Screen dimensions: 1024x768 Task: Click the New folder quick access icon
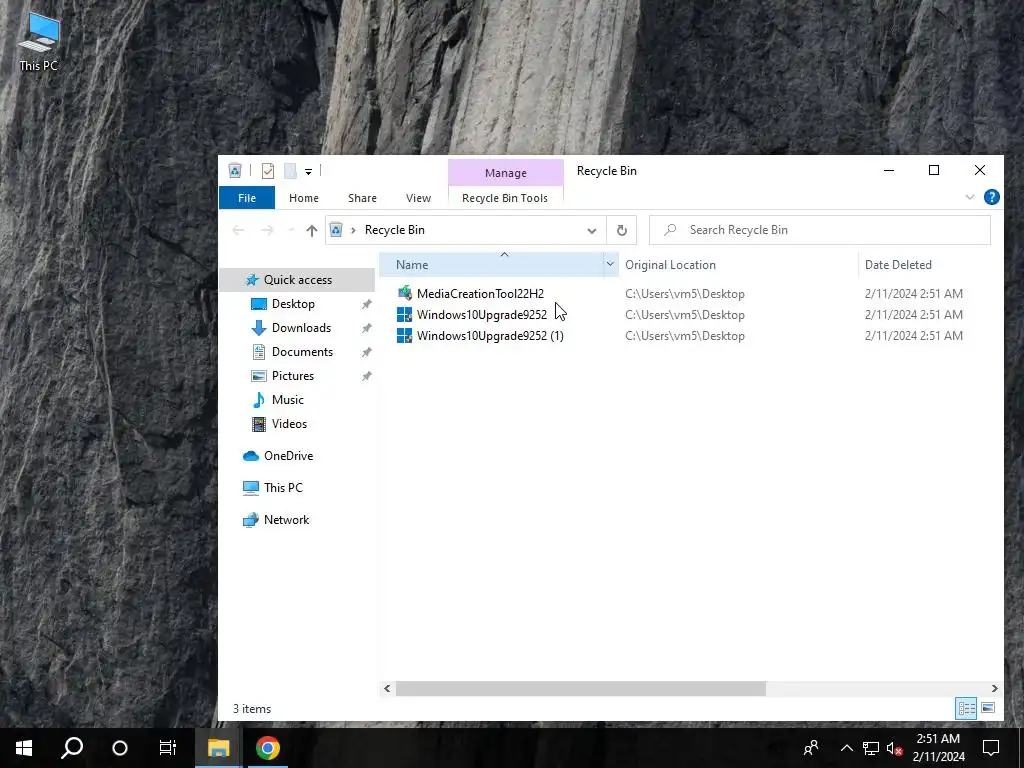(x=291, y=171)
